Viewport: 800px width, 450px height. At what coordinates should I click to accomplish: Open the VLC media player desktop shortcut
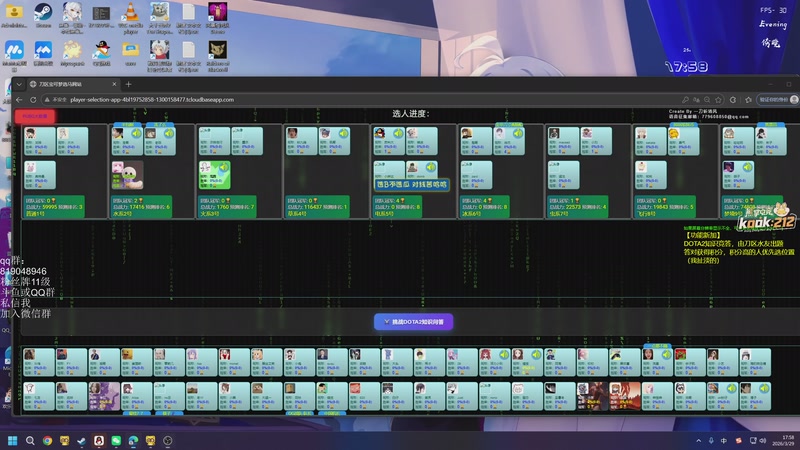tap(131, 17)
